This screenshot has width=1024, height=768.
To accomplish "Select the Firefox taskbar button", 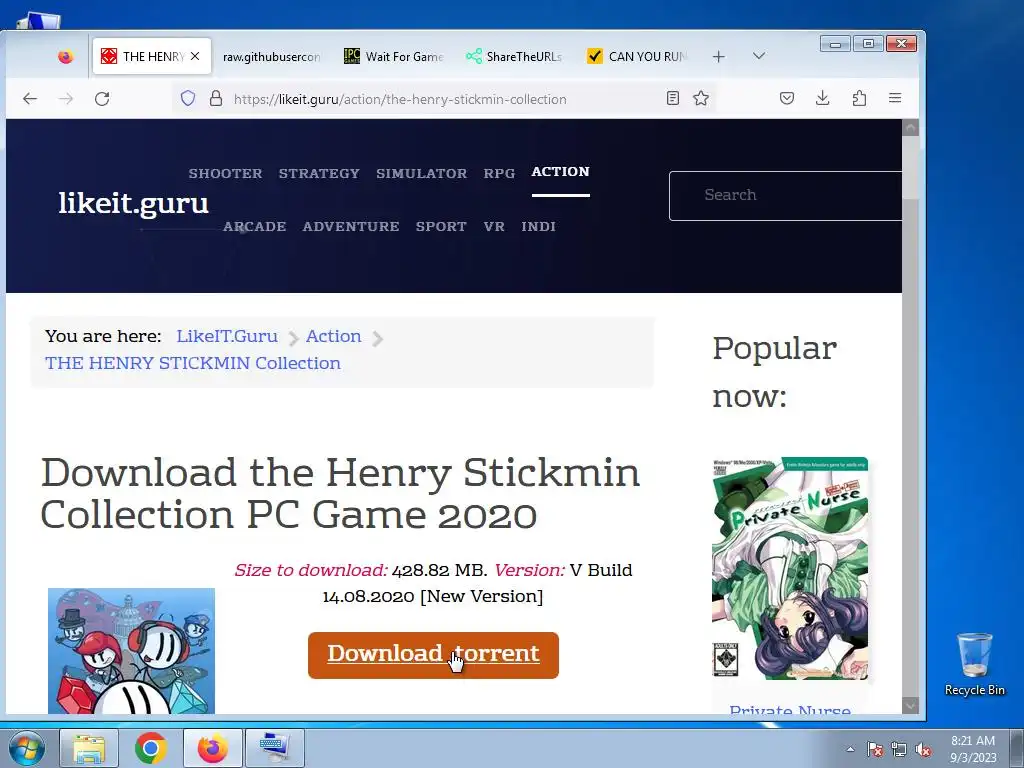I will click(x=212, y=748).
